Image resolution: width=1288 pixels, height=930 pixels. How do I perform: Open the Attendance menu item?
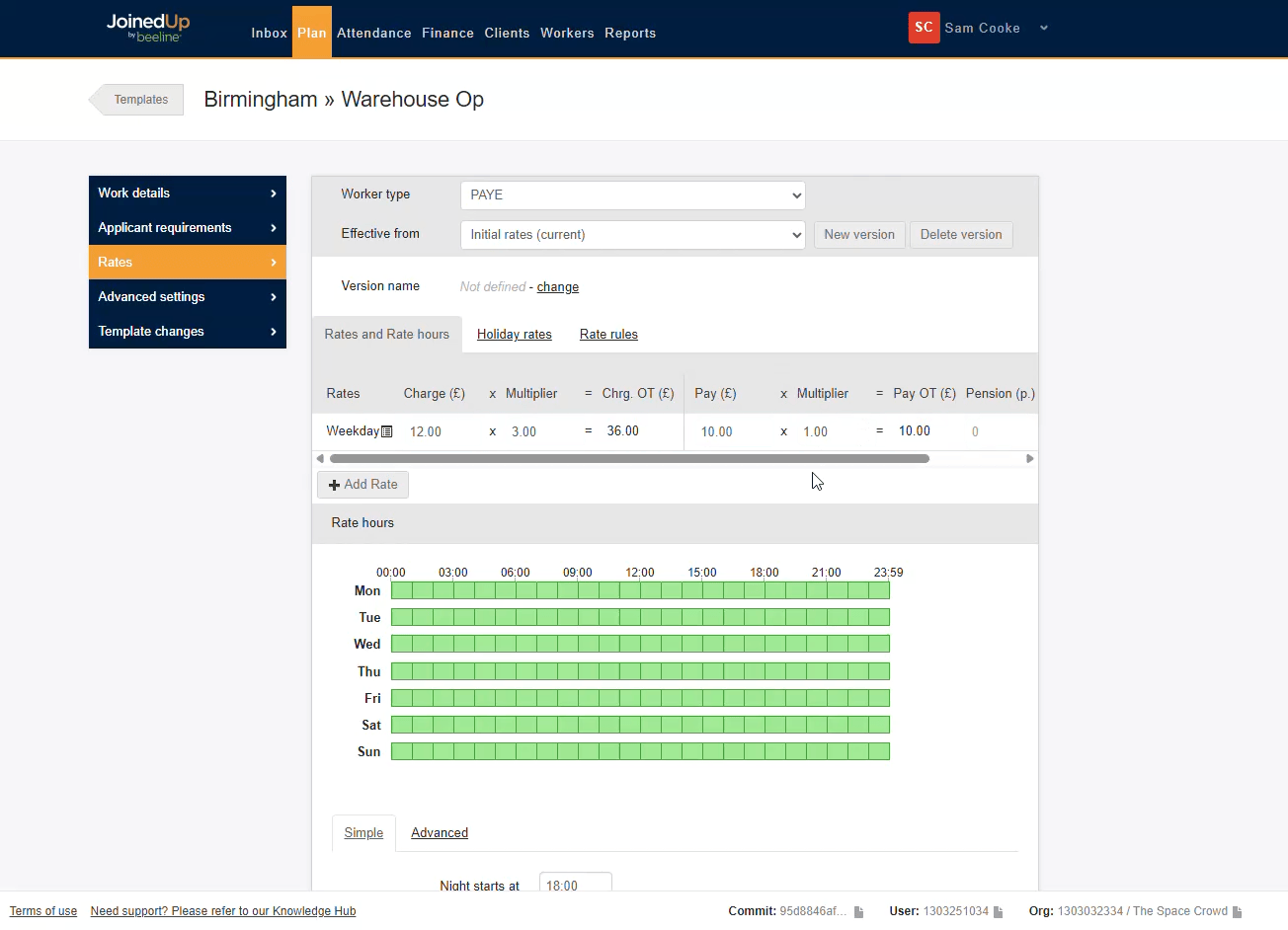(373, 33)
